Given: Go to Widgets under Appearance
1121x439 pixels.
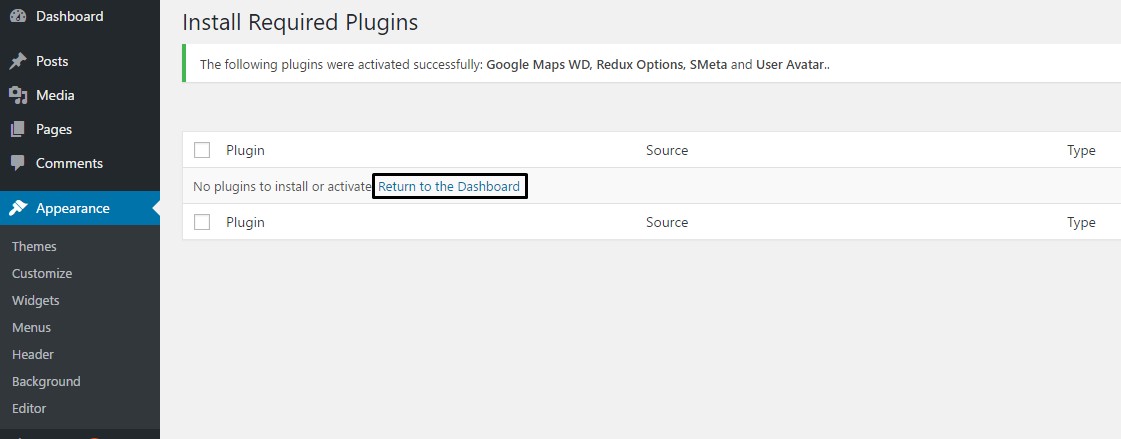Looking at the screenshot, I should click(36, 301).
